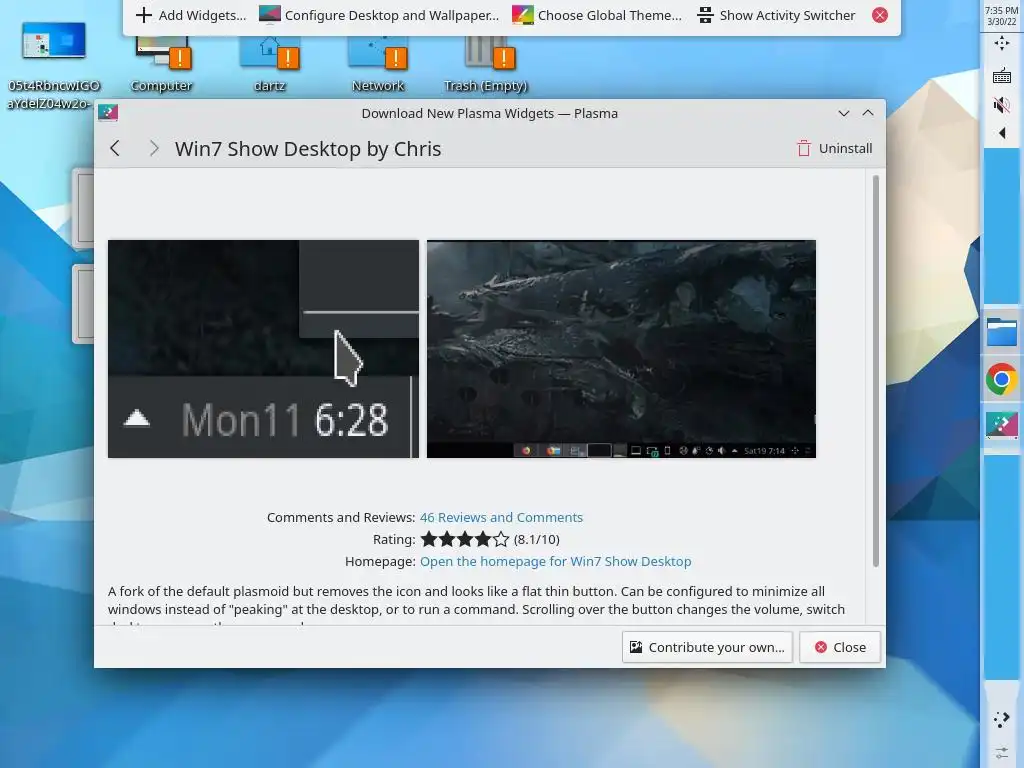Select the Network desktop icon
Image resolution: width=1024 pixels, height=768 pixels.
coord(378,65)
